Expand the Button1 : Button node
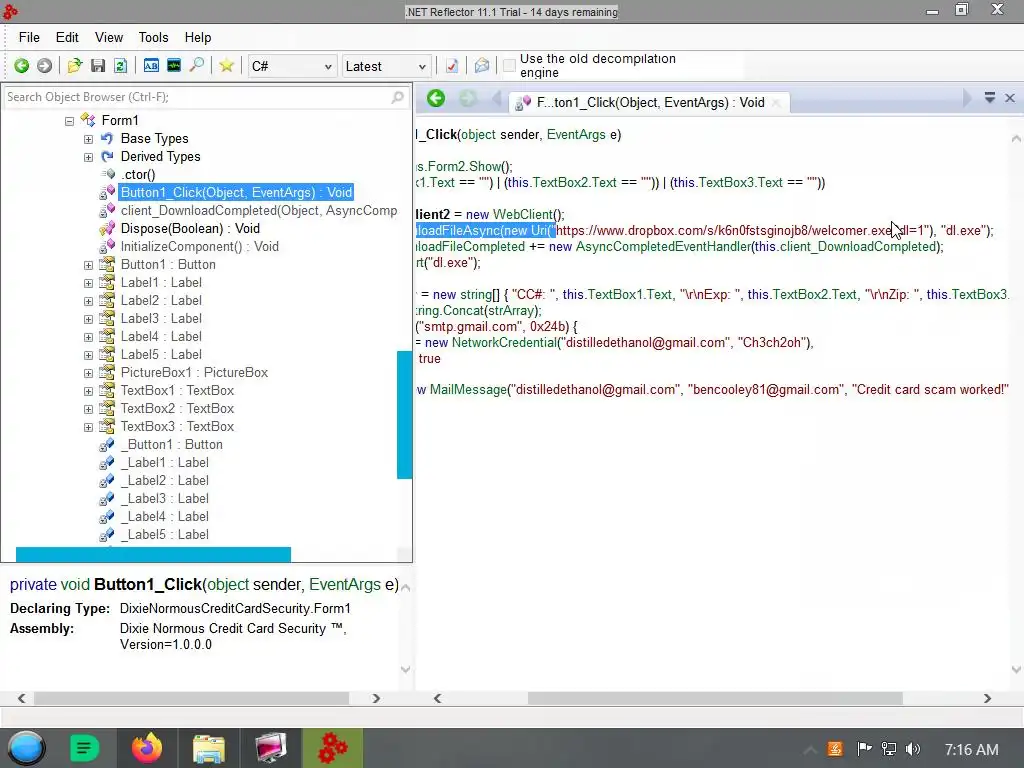This screenshot has height=768, width=1024. [x=88, y=265]
